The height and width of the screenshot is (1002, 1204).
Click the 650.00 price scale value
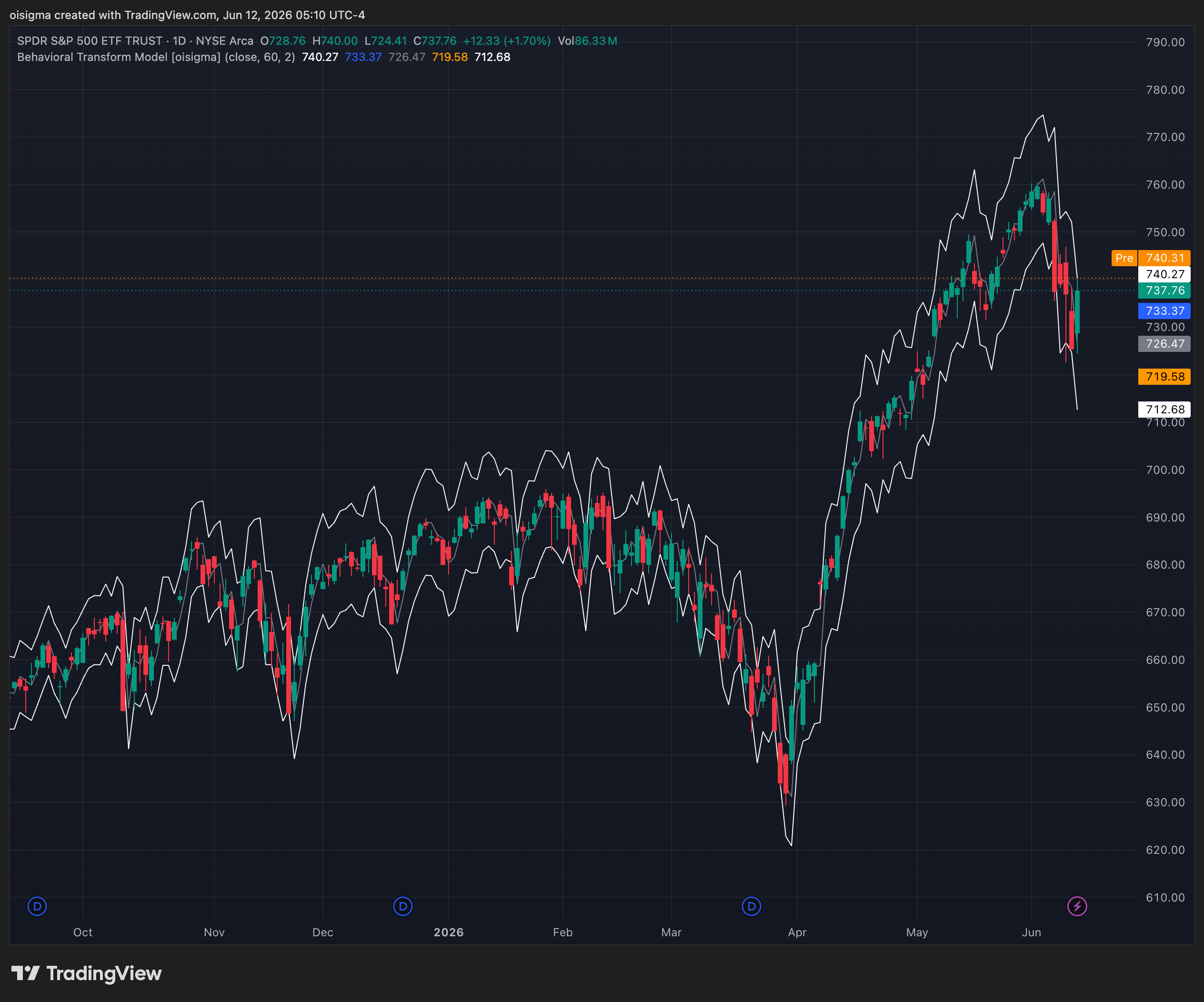(x=1165, y=707)
